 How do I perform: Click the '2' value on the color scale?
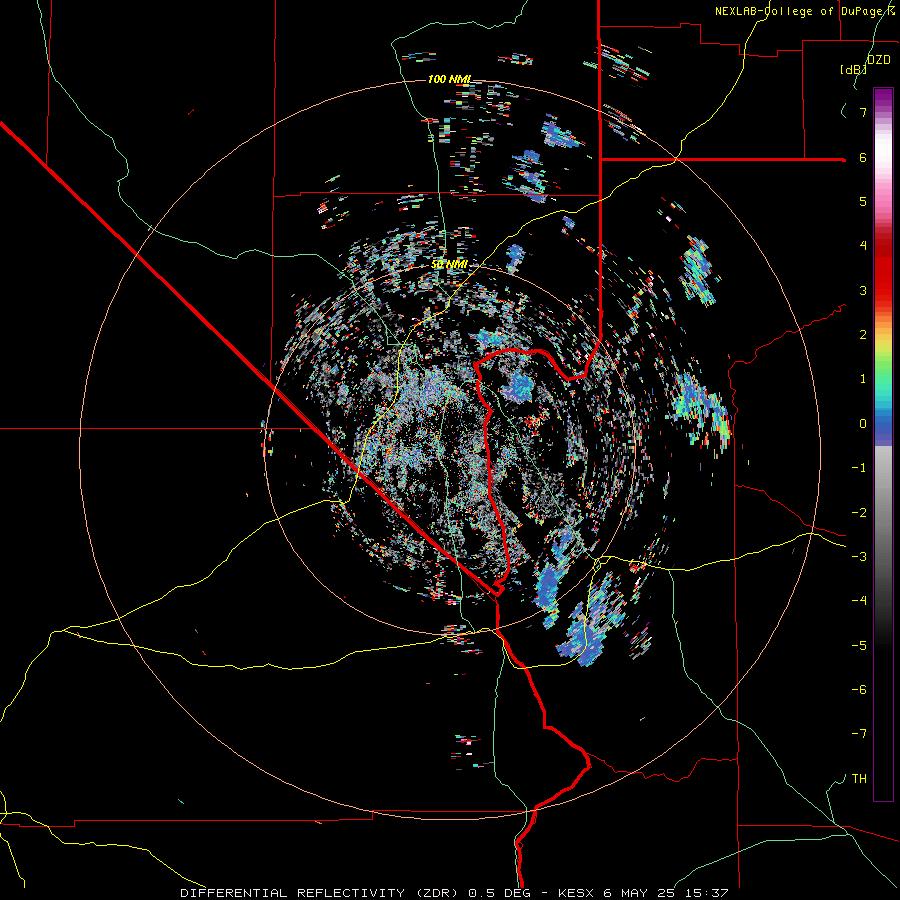click(x=863, y=335)
